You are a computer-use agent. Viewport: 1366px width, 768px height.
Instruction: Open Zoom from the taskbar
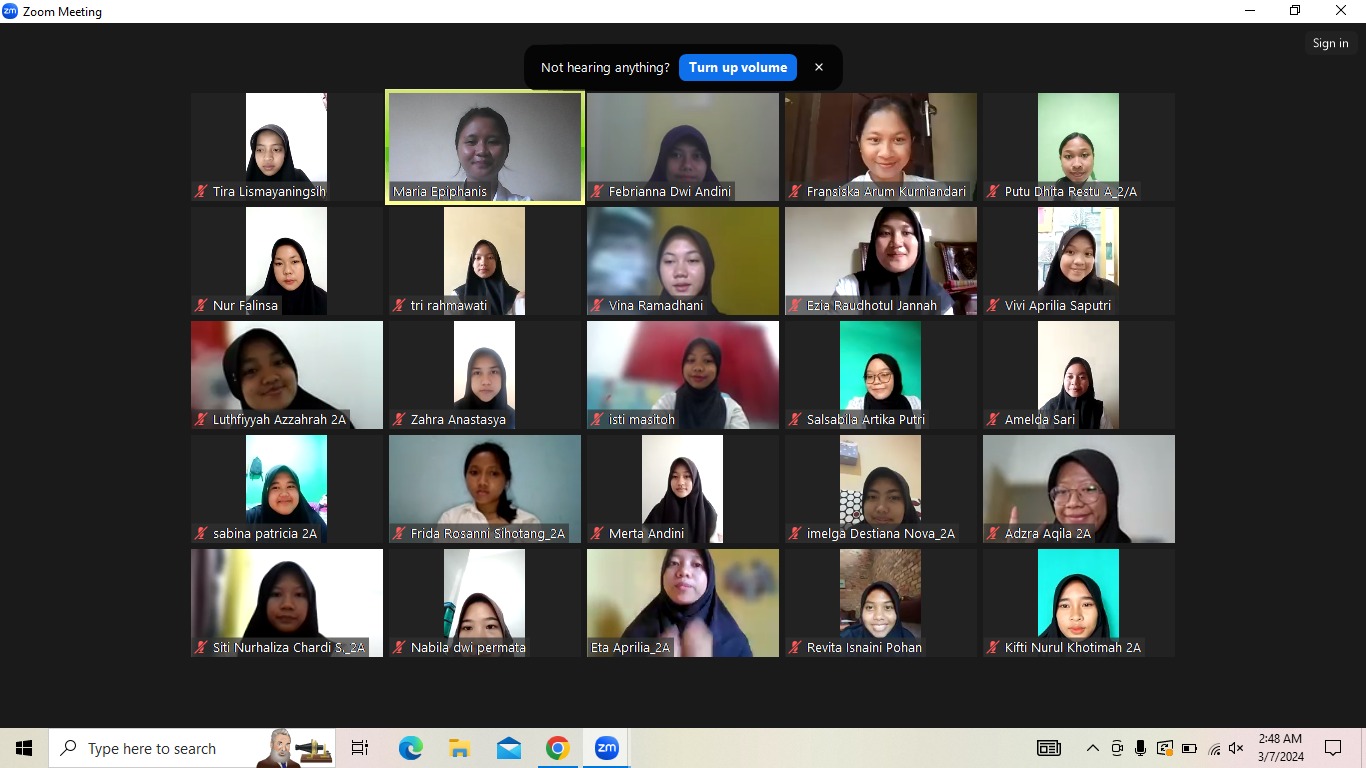coord(607,748)
